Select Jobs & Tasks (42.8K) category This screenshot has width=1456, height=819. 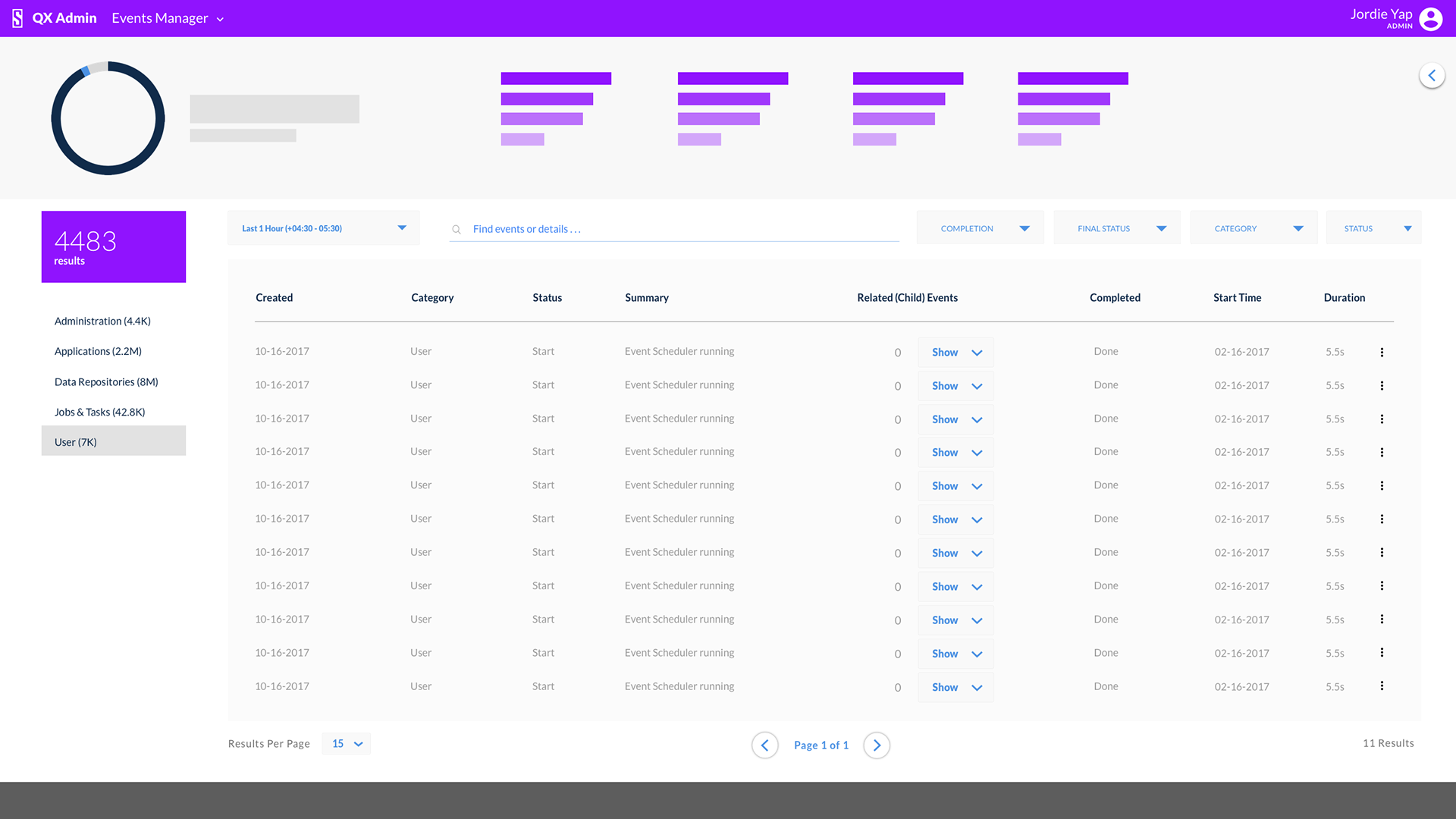pyautogui.click(x=99, y=413)
